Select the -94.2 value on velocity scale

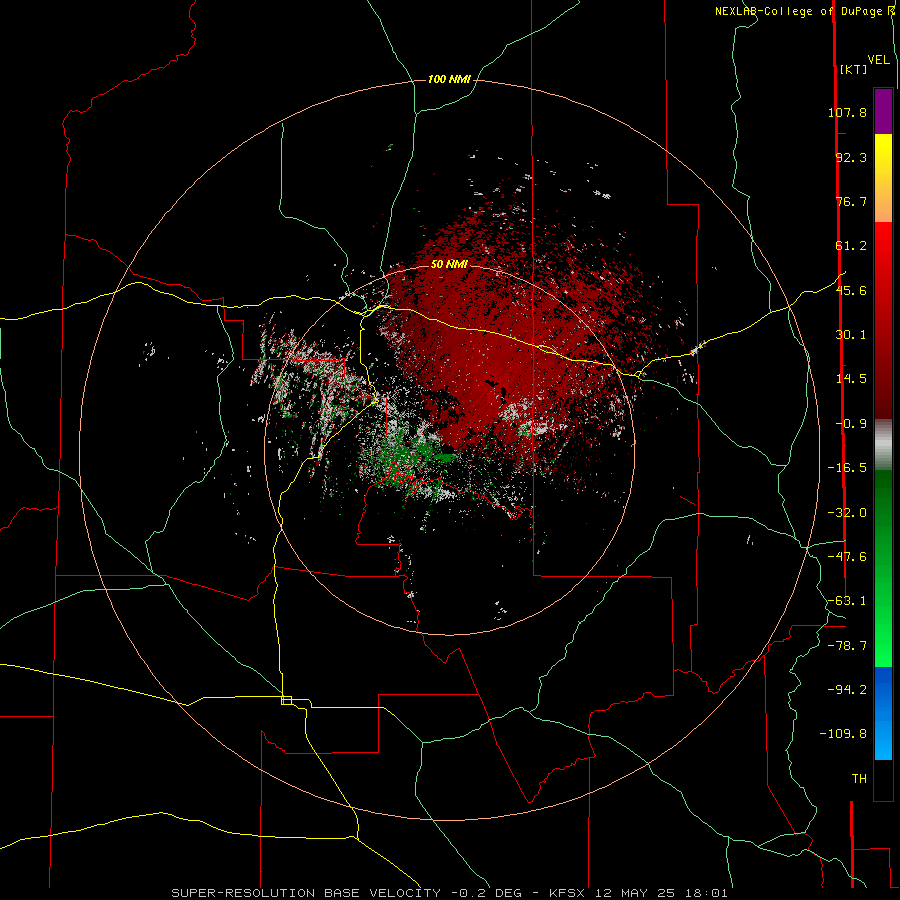click(847, 690)
